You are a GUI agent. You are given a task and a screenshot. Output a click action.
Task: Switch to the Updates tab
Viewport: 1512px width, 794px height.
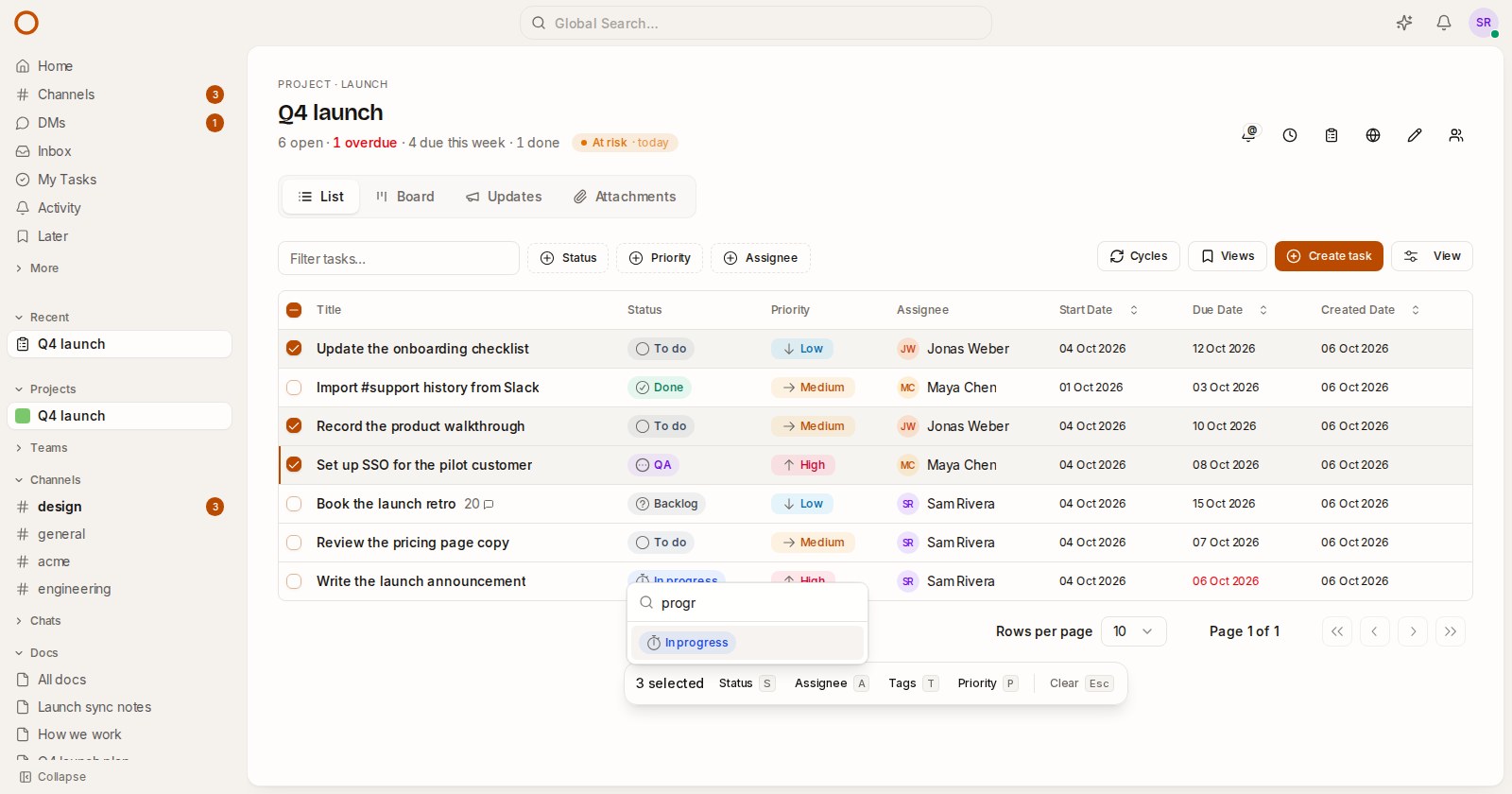click(x=504, y=197)
